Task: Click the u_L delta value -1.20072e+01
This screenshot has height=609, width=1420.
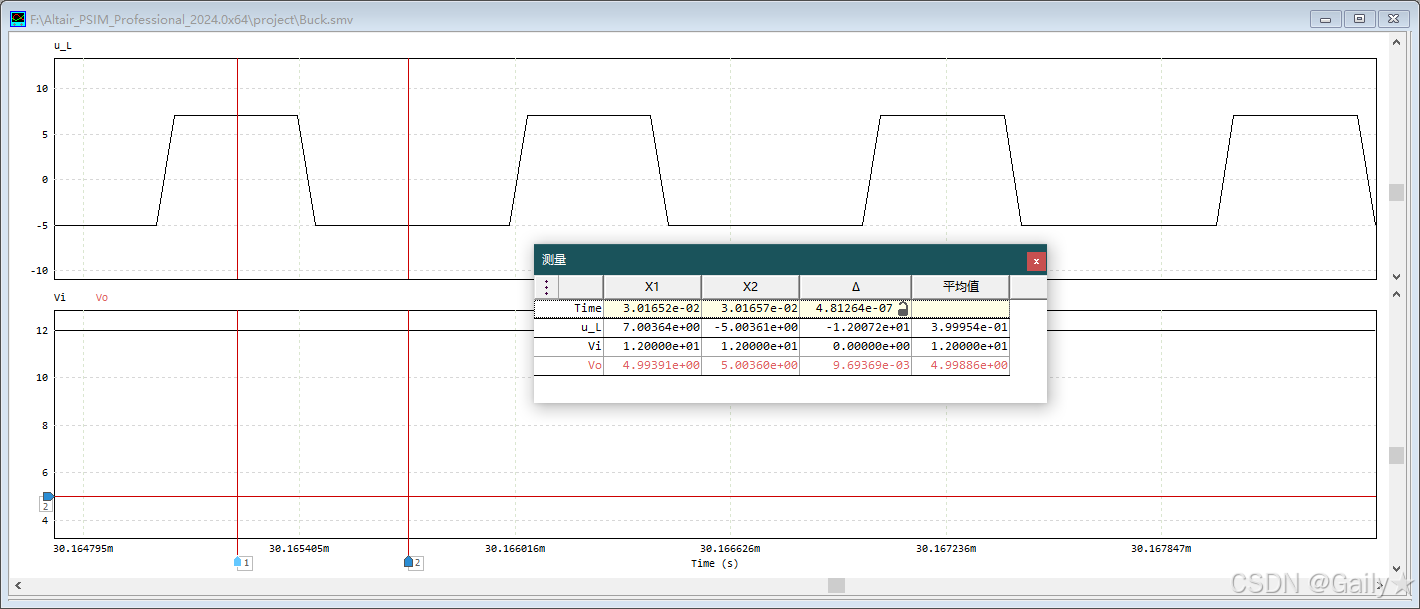Action: click(x=867, y=327)
